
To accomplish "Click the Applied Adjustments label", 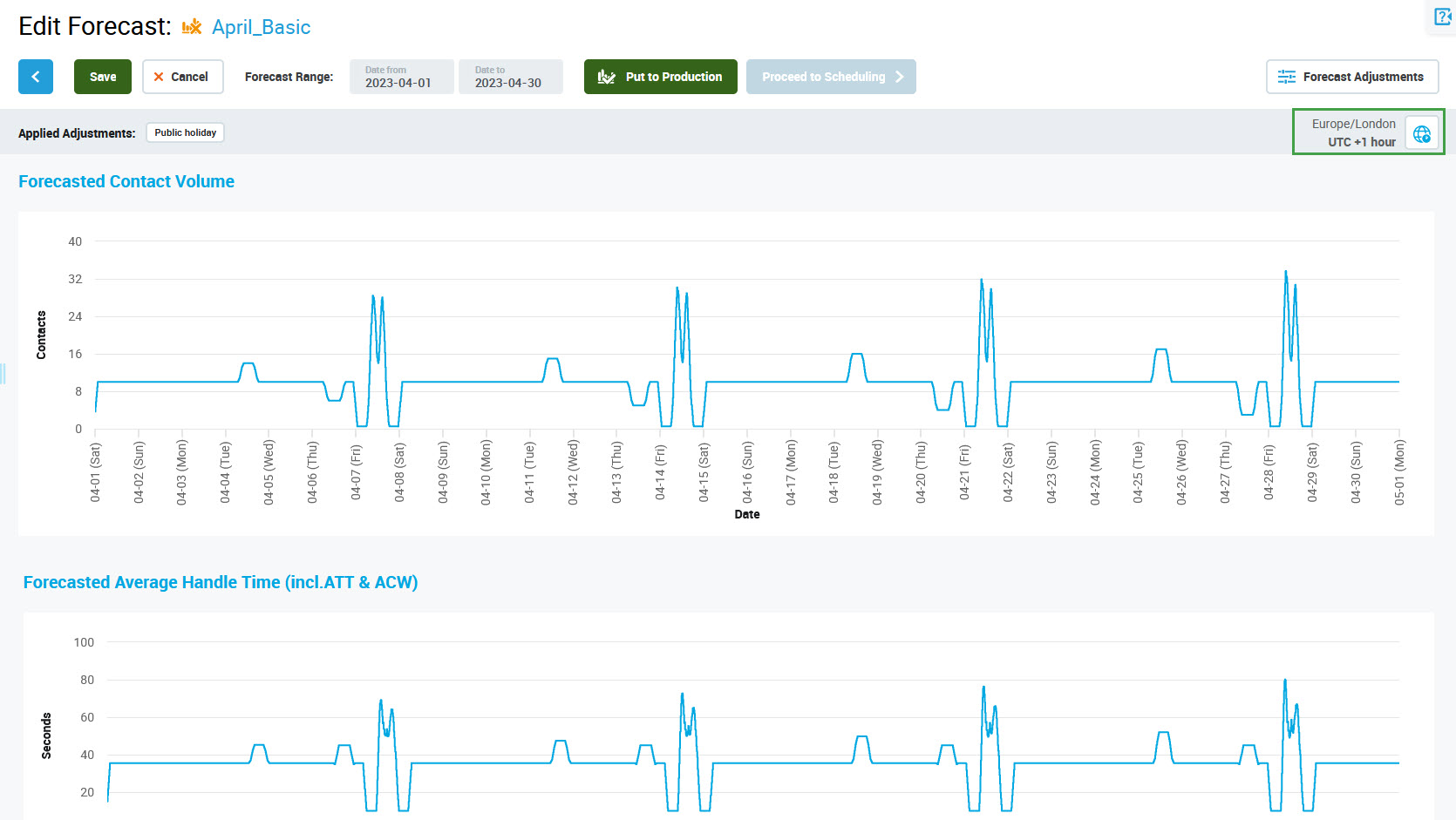I will pos(77,133).
